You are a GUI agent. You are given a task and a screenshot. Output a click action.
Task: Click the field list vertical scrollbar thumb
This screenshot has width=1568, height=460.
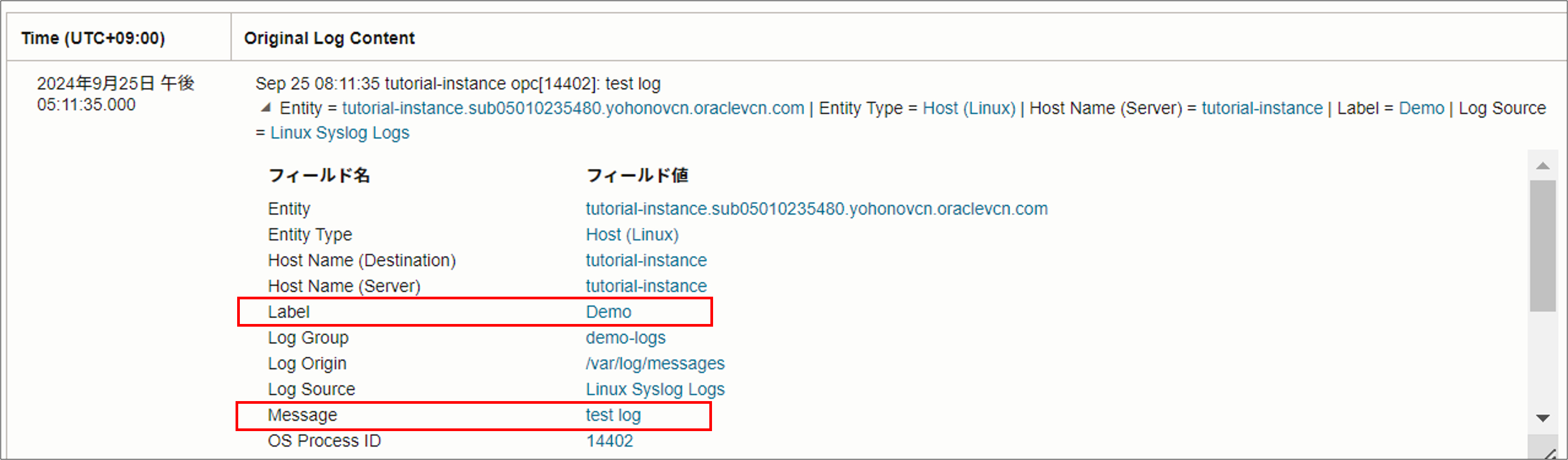click(x=1542, y=245)
